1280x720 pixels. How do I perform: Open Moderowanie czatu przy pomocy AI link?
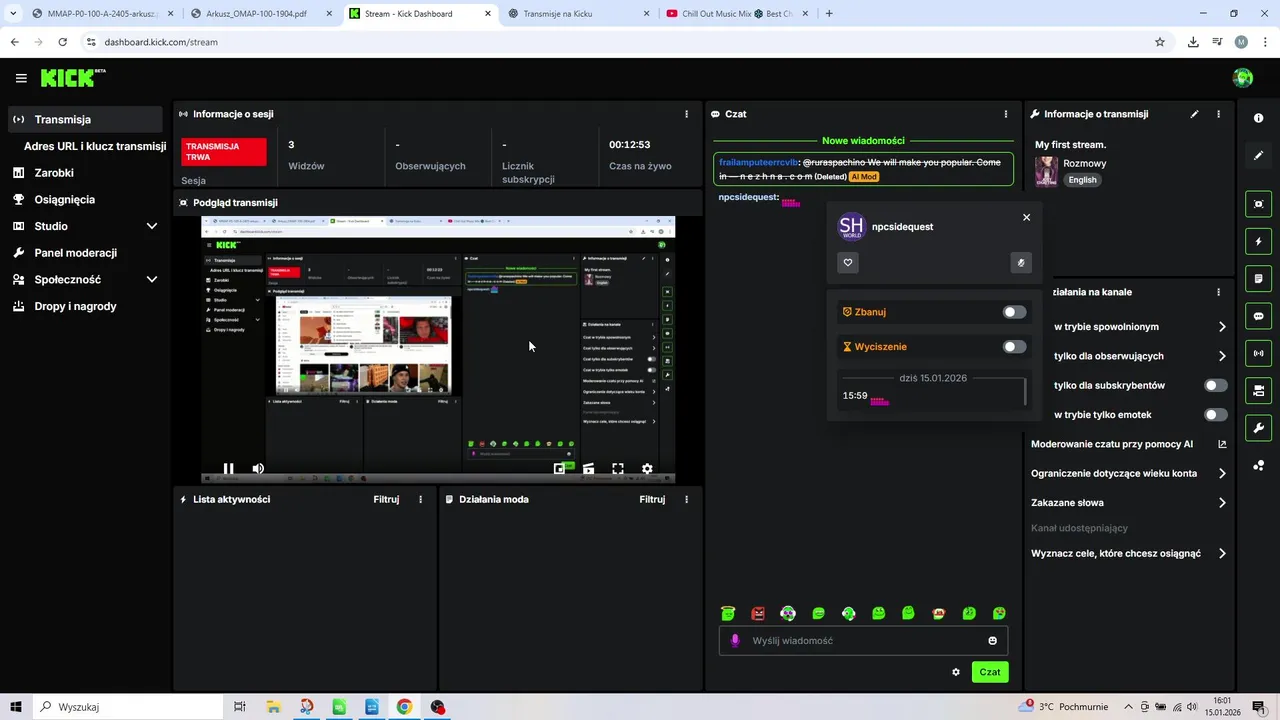coord(1128,444)
